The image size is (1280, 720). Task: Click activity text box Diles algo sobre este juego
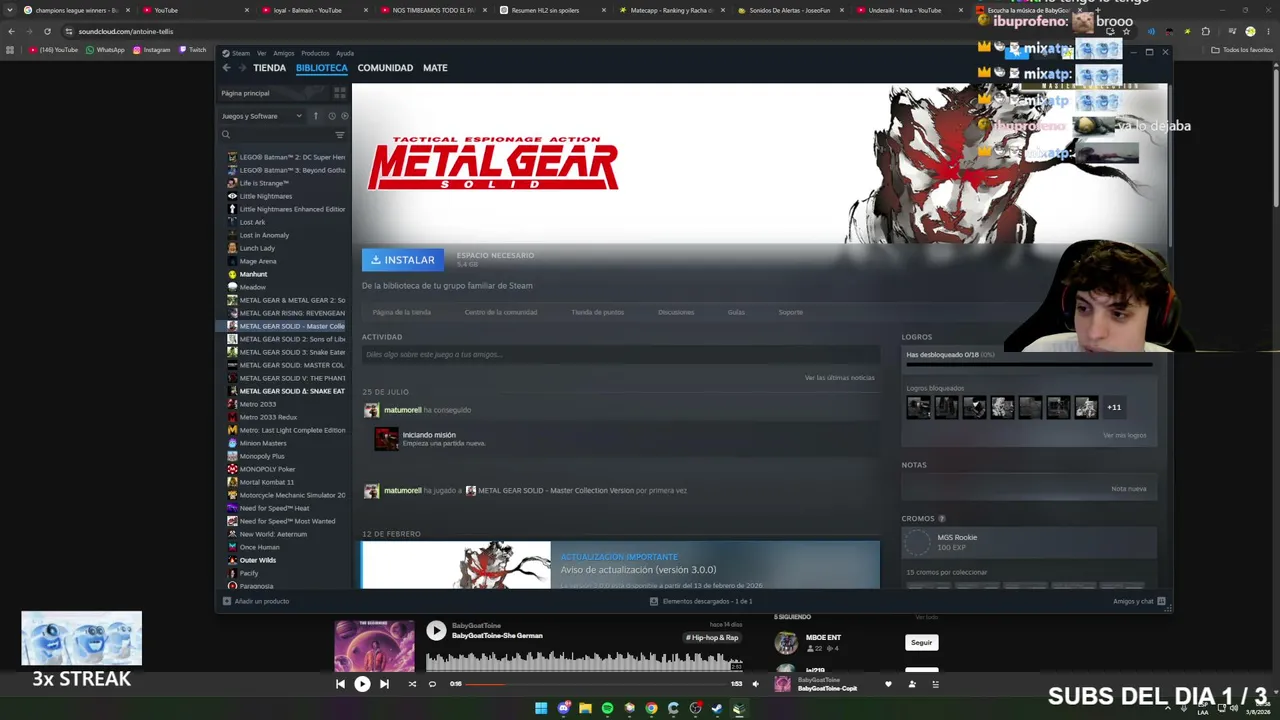[x=620, y=354]
